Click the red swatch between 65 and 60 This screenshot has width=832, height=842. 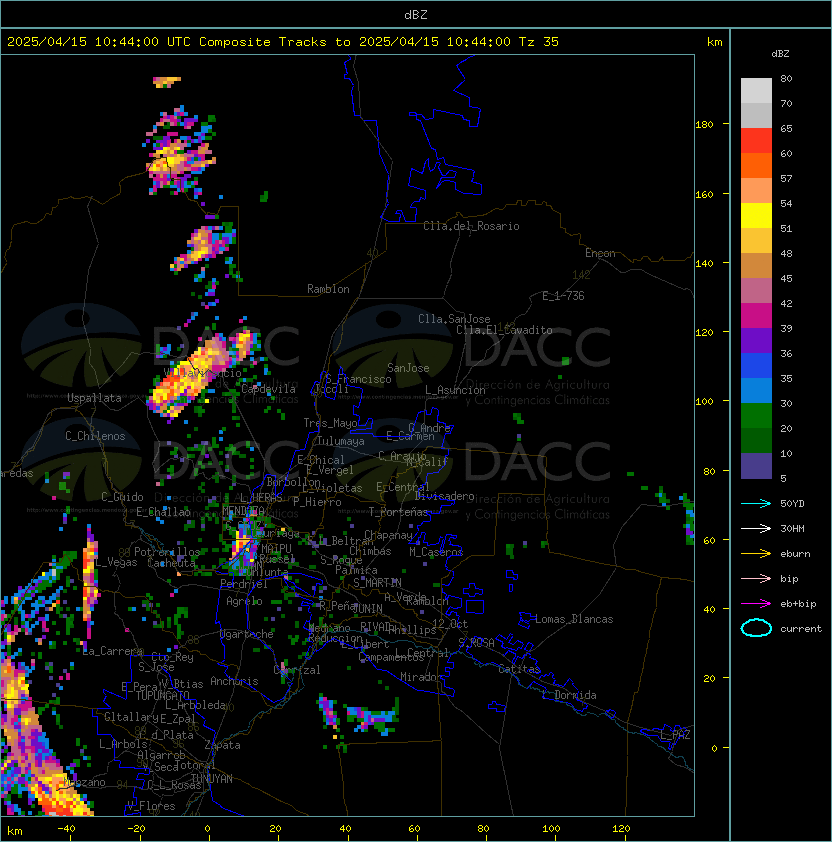point(756,141)
